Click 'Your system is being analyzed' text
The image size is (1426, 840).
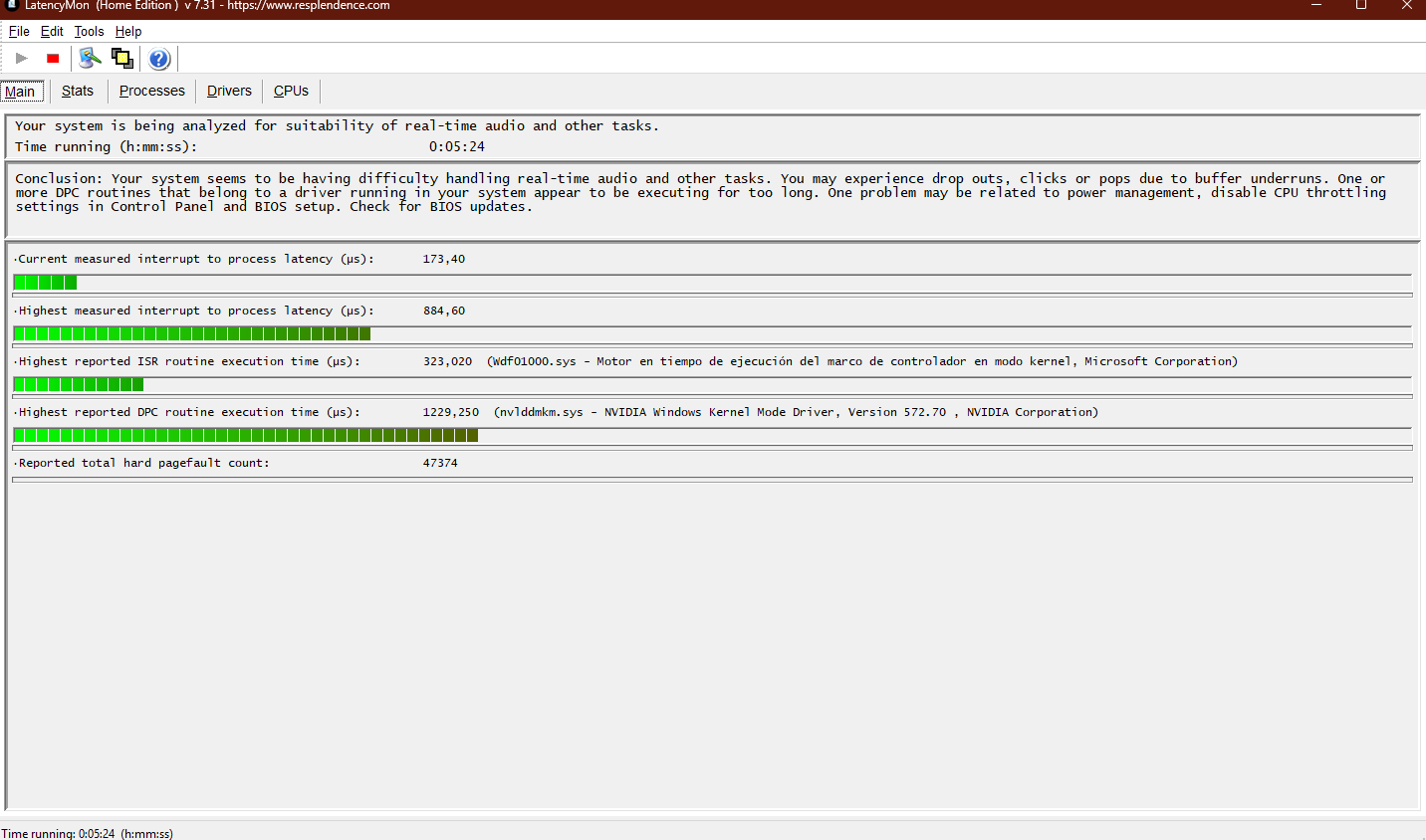337,125
